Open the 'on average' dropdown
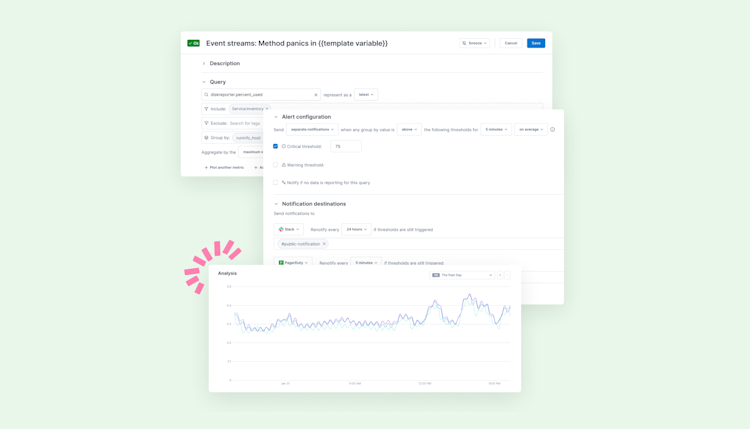The height and width of the screenshot is (429, 750). [531, 130]
